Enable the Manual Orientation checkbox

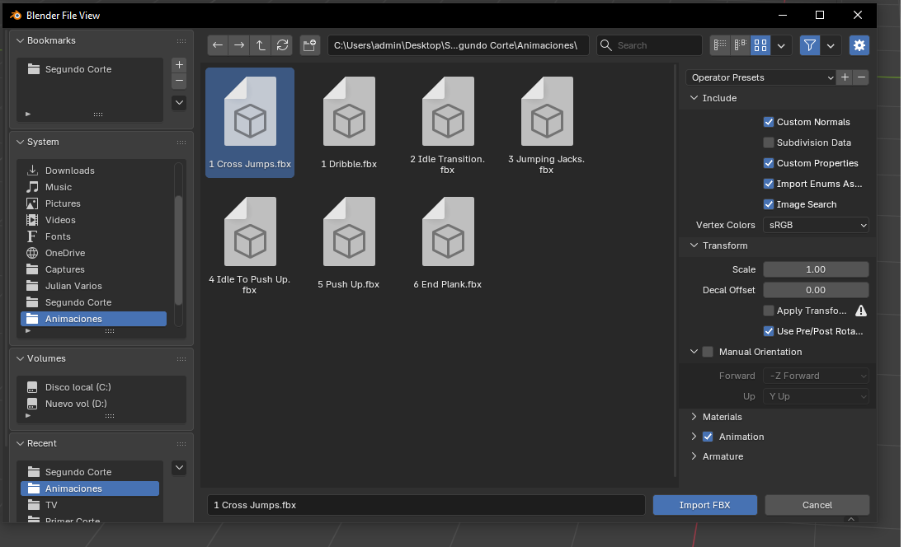(x=708, y=352)
